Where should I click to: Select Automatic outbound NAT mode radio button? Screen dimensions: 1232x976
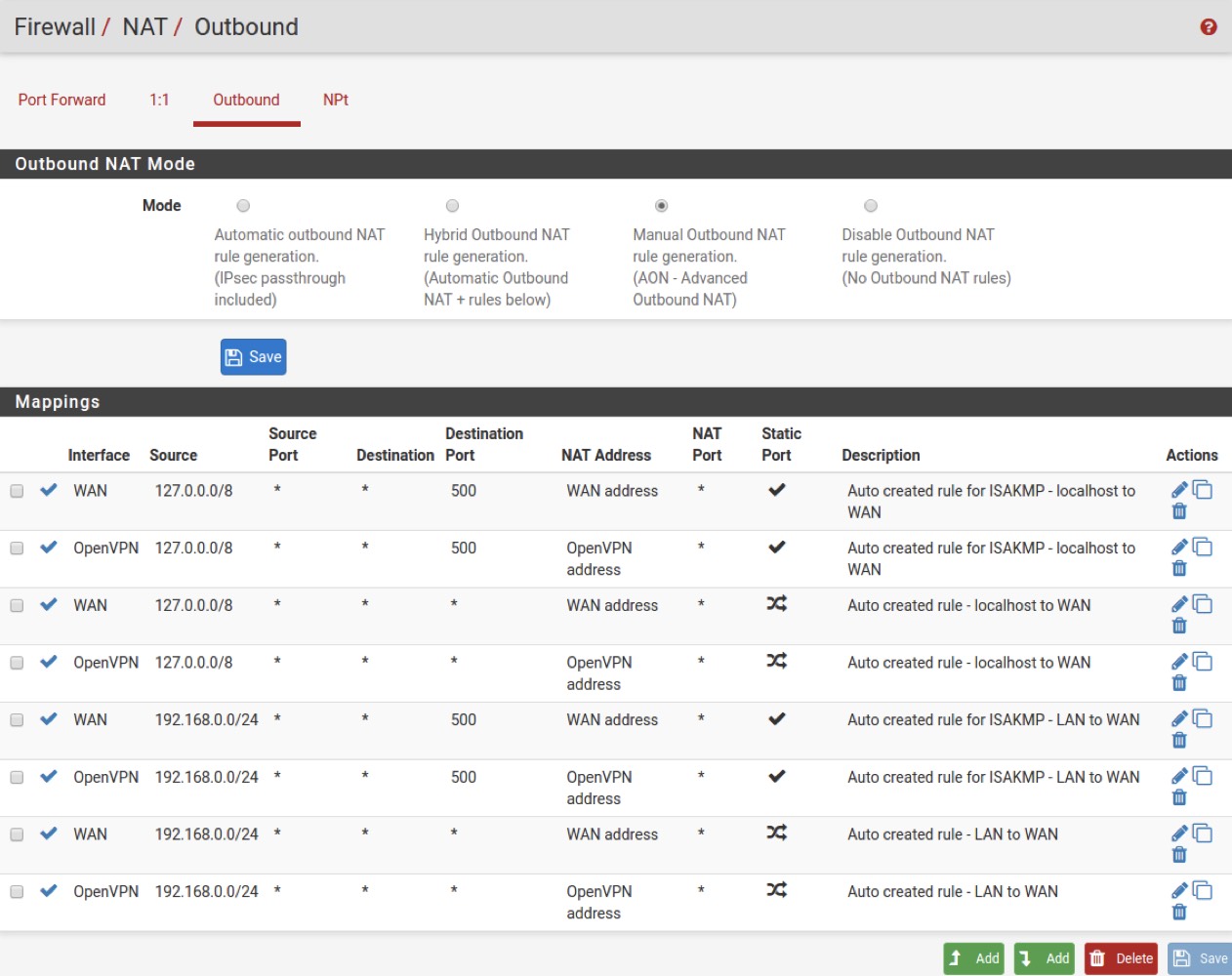tap(243, 206)
